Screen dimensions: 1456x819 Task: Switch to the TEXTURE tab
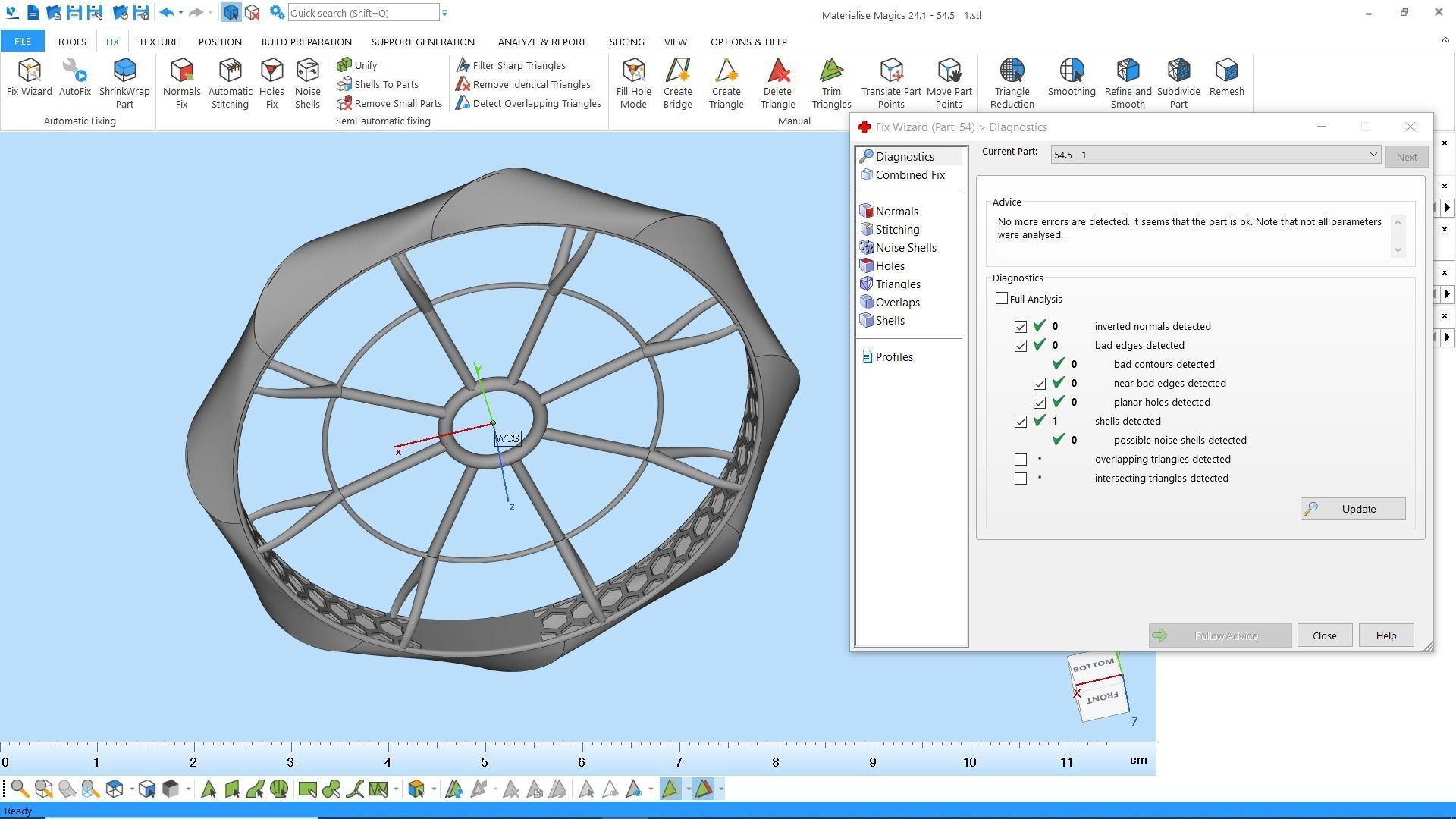158,42
